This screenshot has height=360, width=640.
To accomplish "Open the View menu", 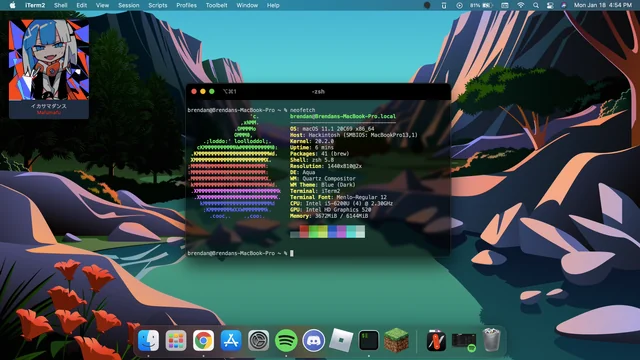I will pos(102,5).
